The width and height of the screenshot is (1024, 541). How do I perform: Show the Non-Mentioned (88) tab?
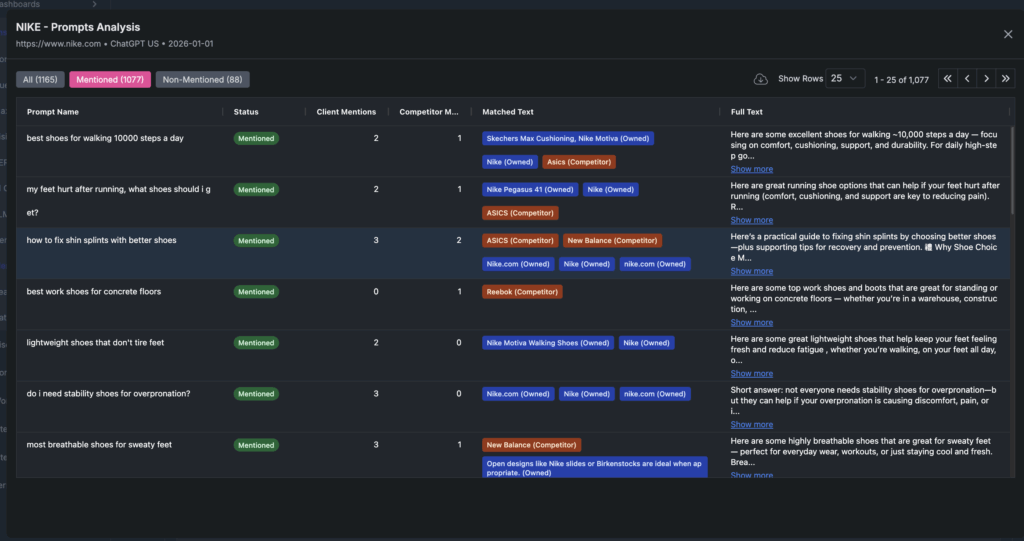click(202, 79)
